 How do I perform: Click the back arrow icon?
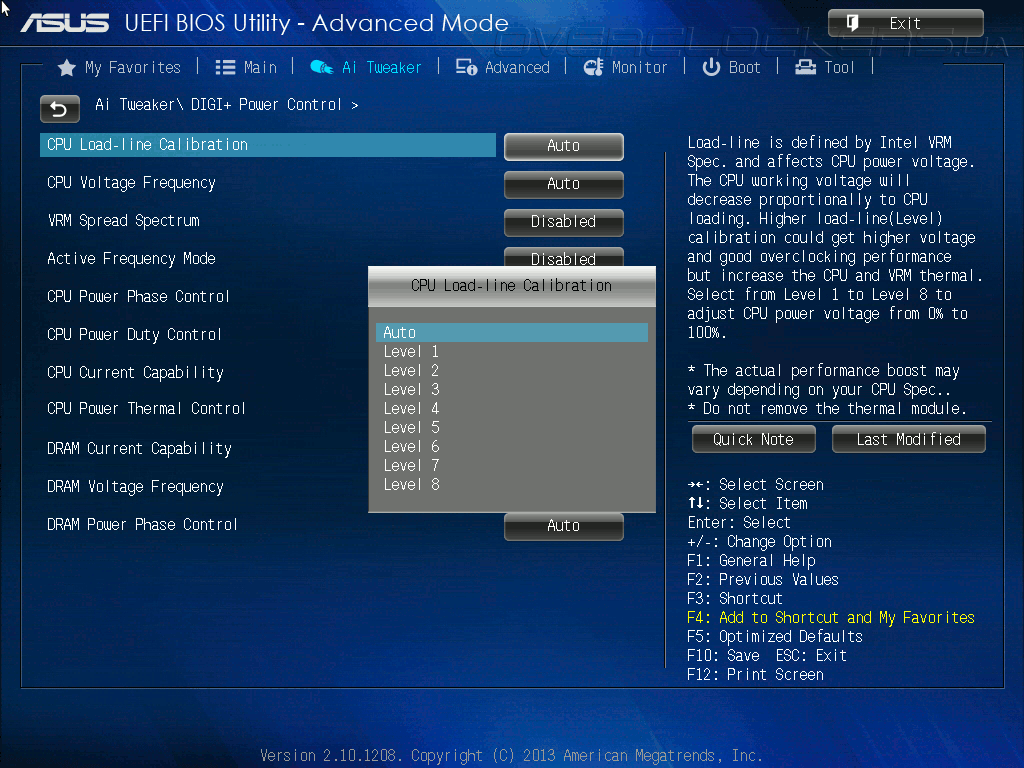click(x=59, y=108)
